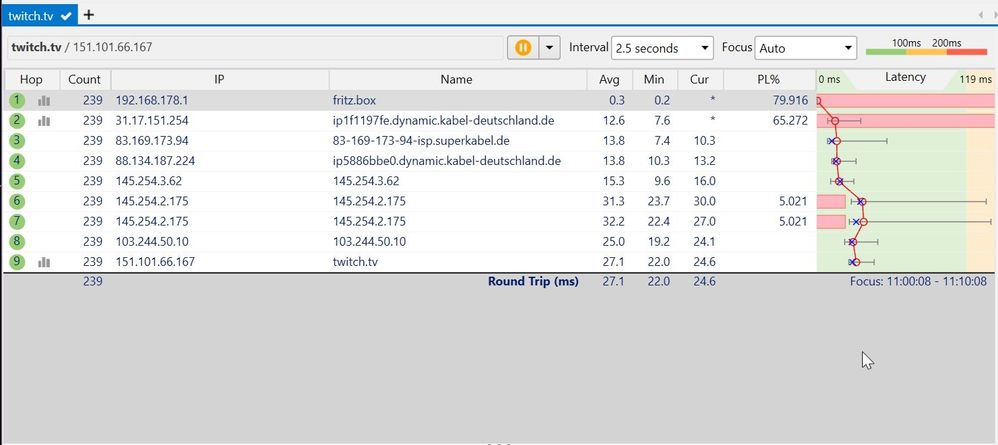Image resolution: width=998 pixels, height=445 pixels.
Task: Open a new target tab with plus
Action: pos(89,15)
